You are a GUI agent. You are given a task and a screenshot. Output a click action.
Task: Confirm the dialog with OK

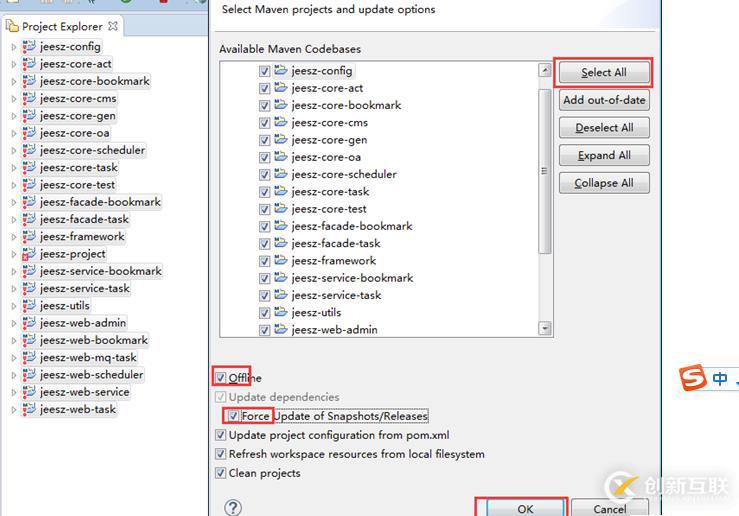click(526, 508)
